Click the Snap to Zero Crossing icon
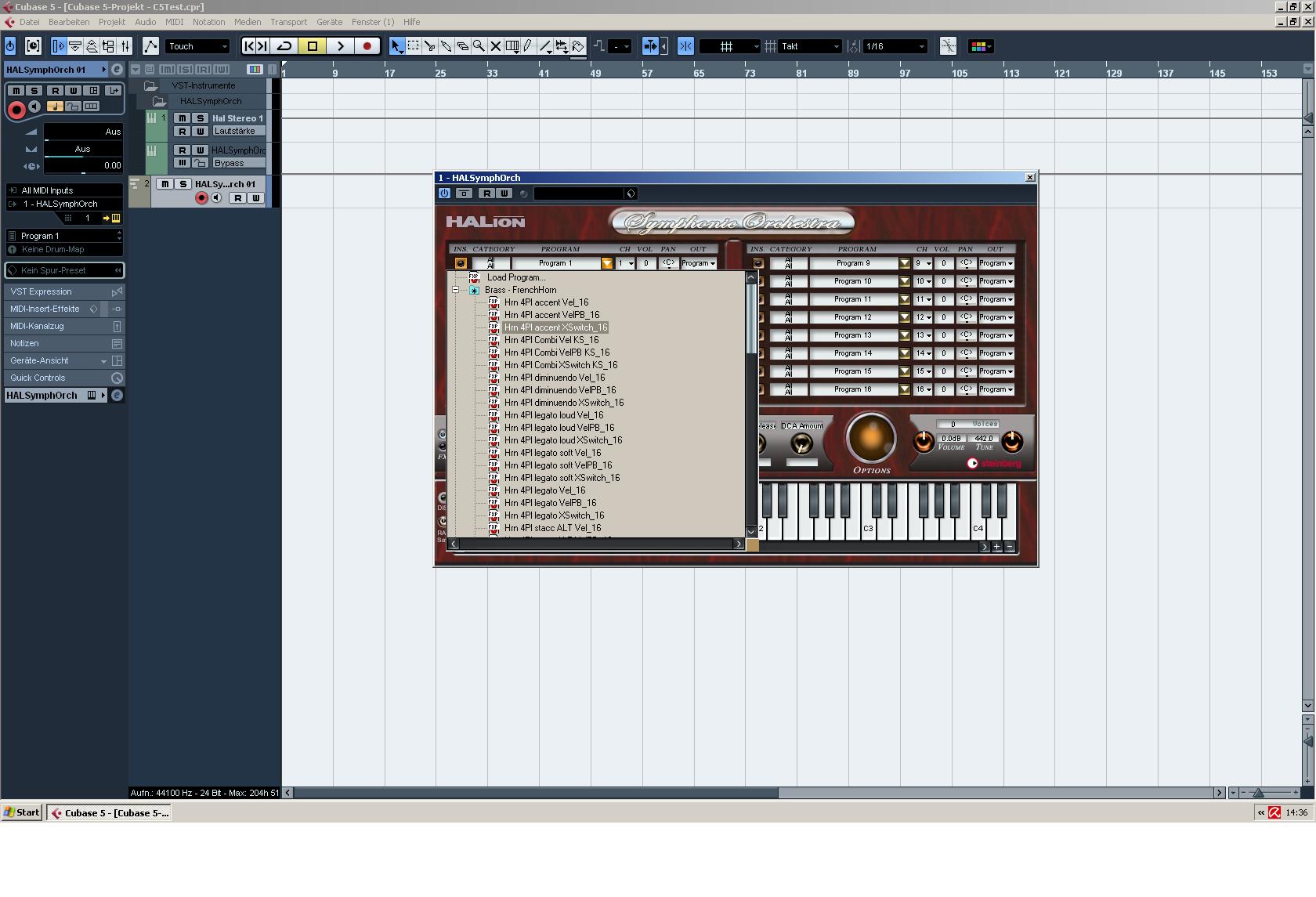Screen dimensions: 1316x897 point(948,46)
